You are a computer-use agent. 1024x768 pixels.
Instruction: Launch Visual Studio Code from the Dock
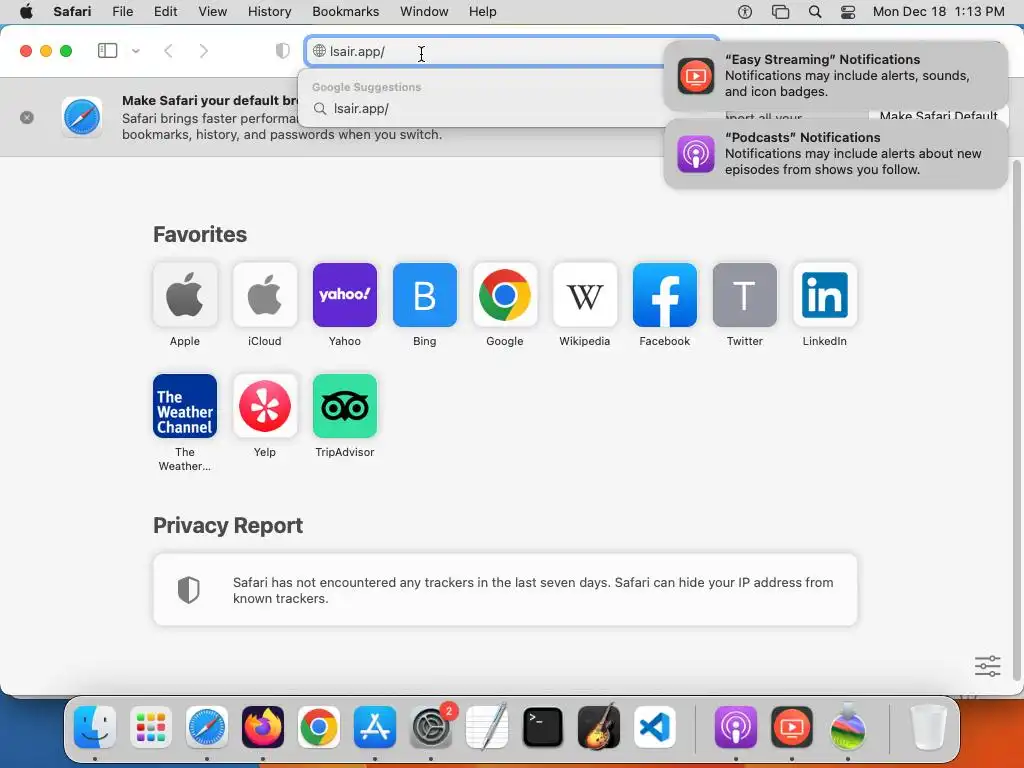(655, 727)
